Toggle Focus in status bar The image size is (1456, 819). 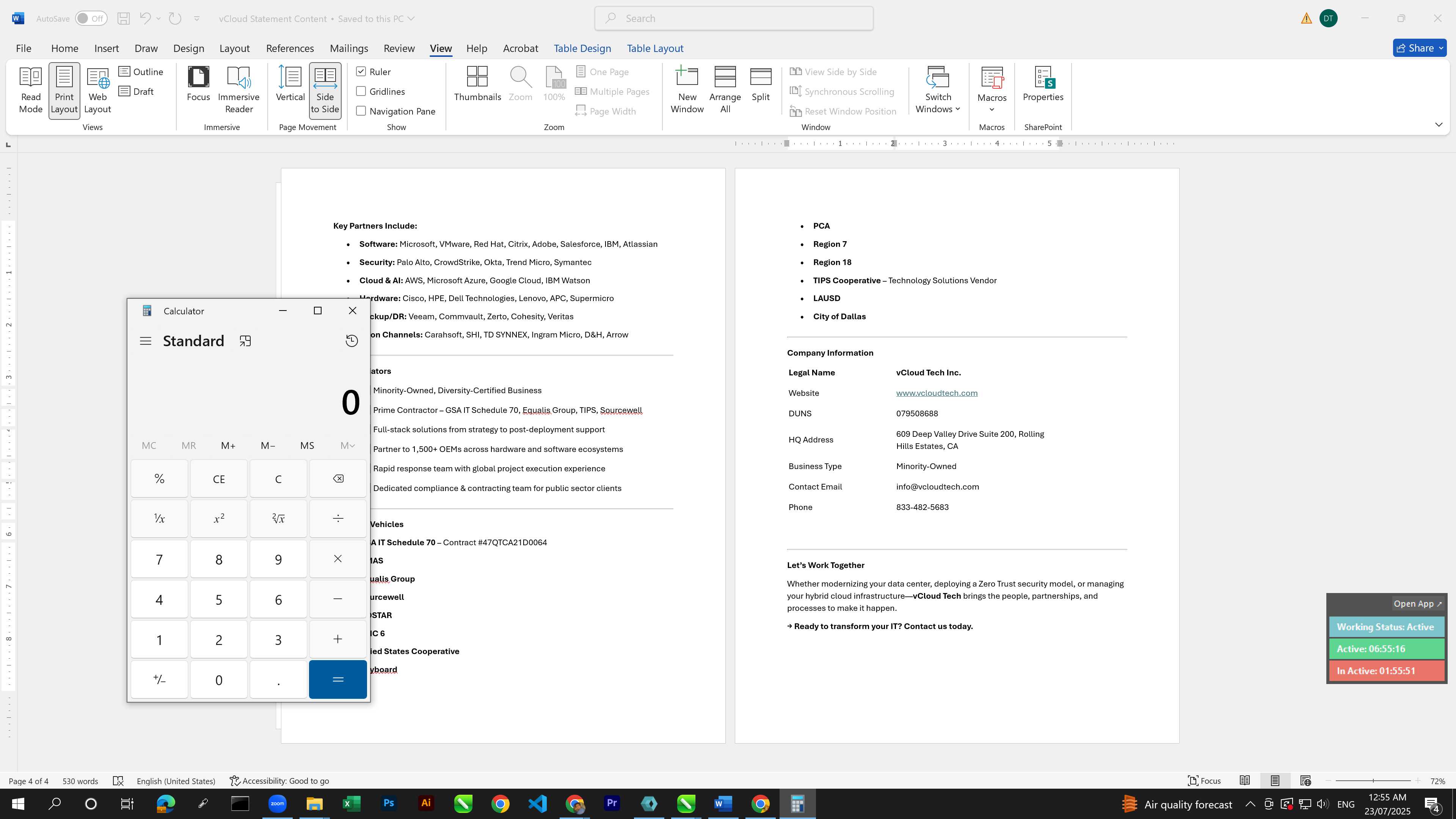point(1205,781)
